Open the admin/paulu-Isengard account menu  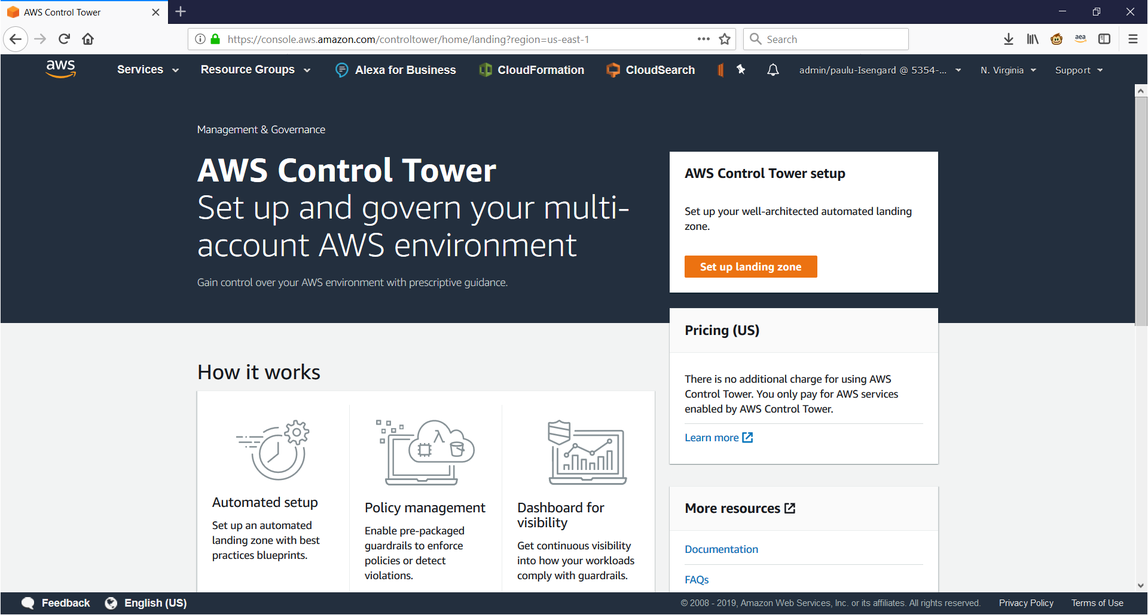(x=880, y=70)
